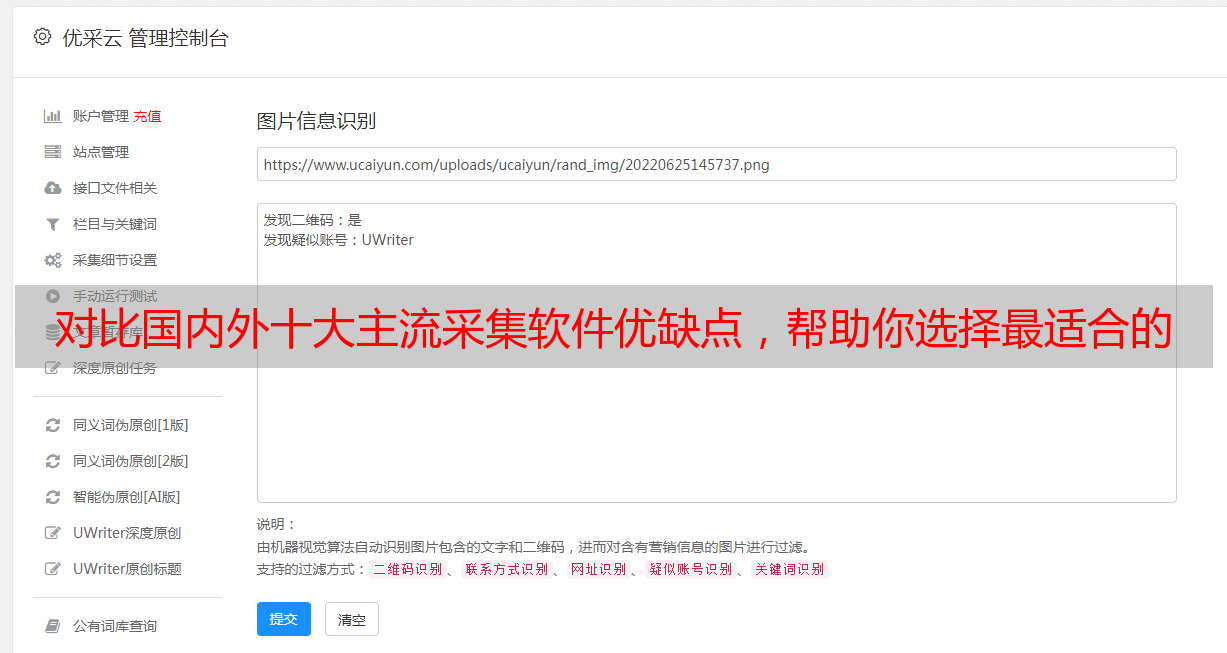
Task: Click the gears icon for 采集细节设置
Action: 53,260
